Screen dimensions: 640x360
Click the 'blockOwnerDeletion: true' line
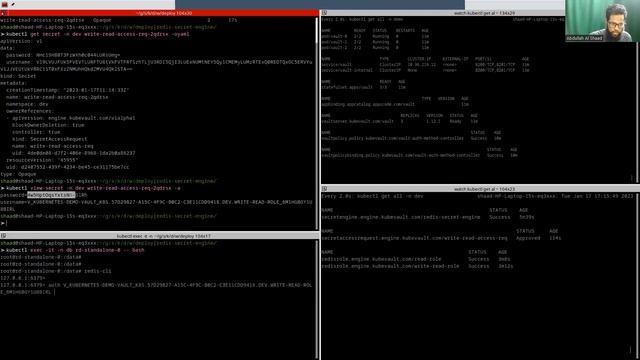point(48,125)
